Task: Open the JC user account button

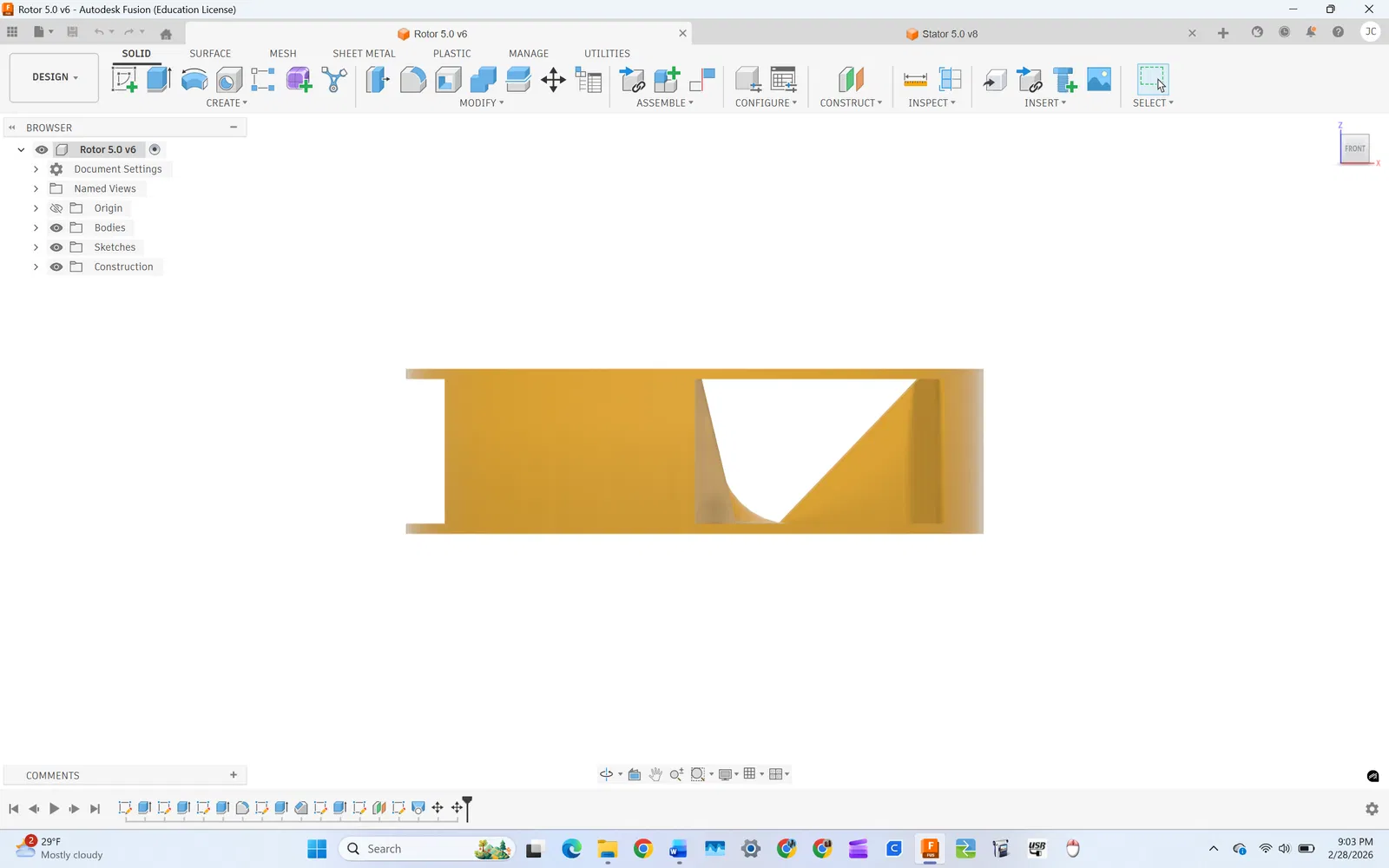Action: pyautogui.click(x=1370, y=32)
